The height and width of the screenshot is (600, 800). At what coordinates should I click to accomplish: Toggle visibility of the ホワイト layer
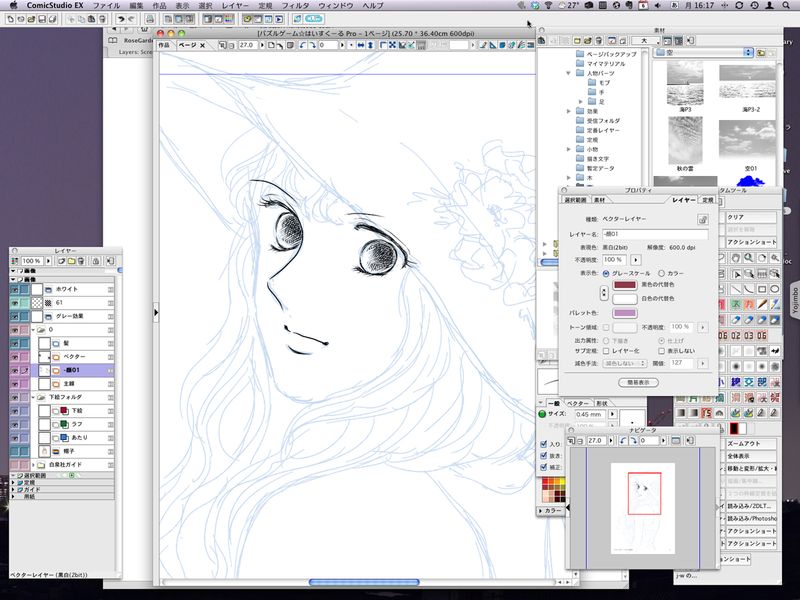14,289
